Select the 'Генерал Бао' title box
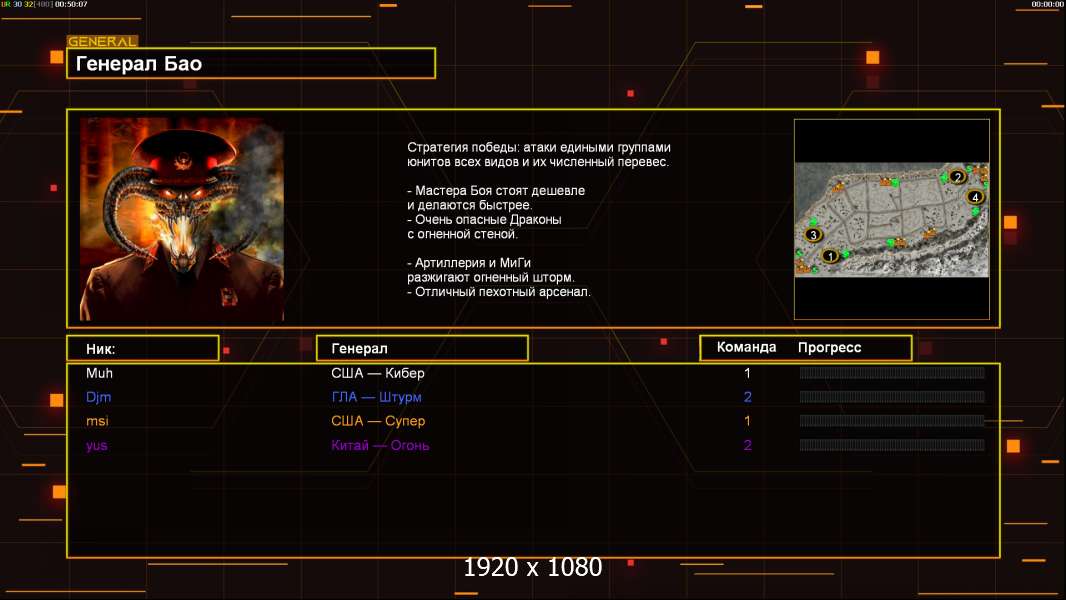Image resolution: width=1066 pixels, height=600 pixels. pos(251,63)
